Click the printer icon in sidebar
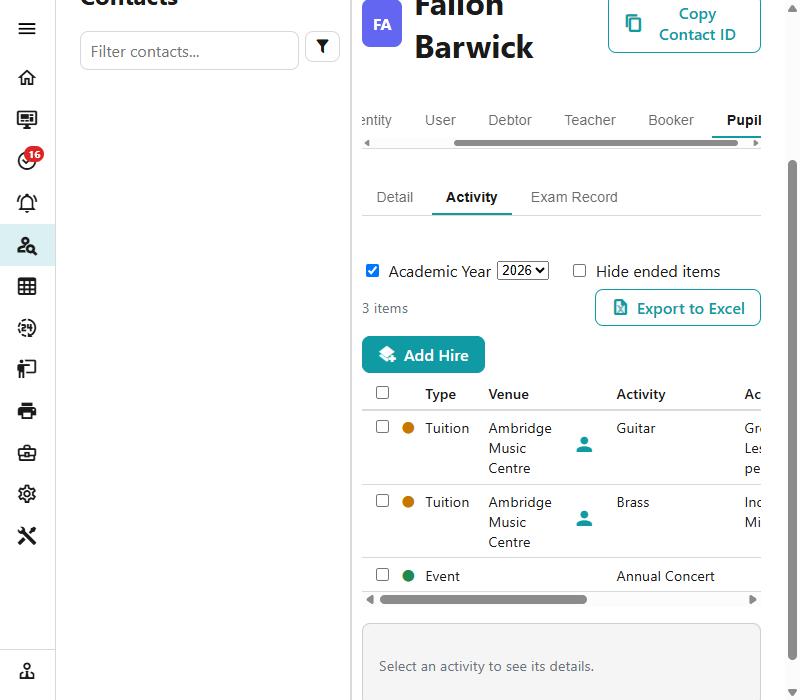This screenshot has height=700, width=800. tap(27, 411)
